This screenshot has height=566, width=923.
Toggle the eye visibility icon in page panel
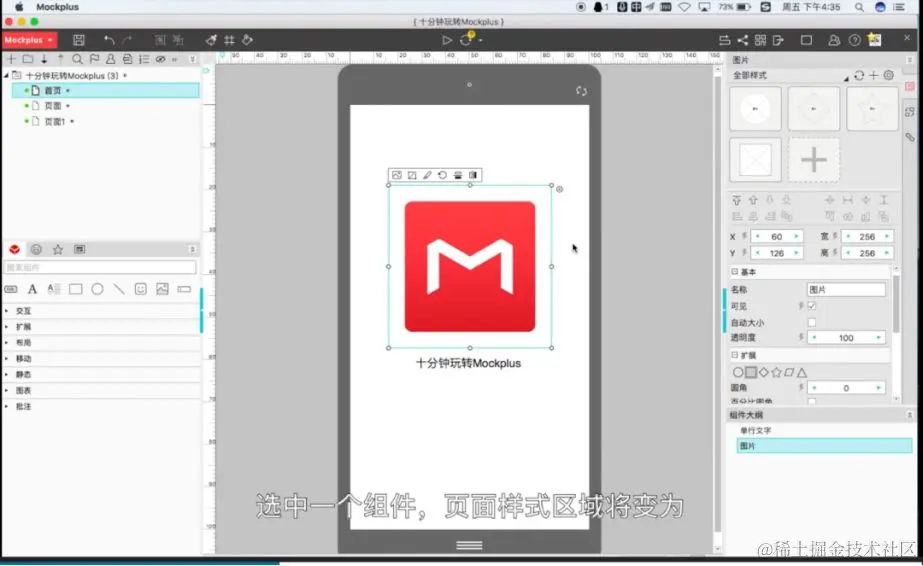point(160,59)
